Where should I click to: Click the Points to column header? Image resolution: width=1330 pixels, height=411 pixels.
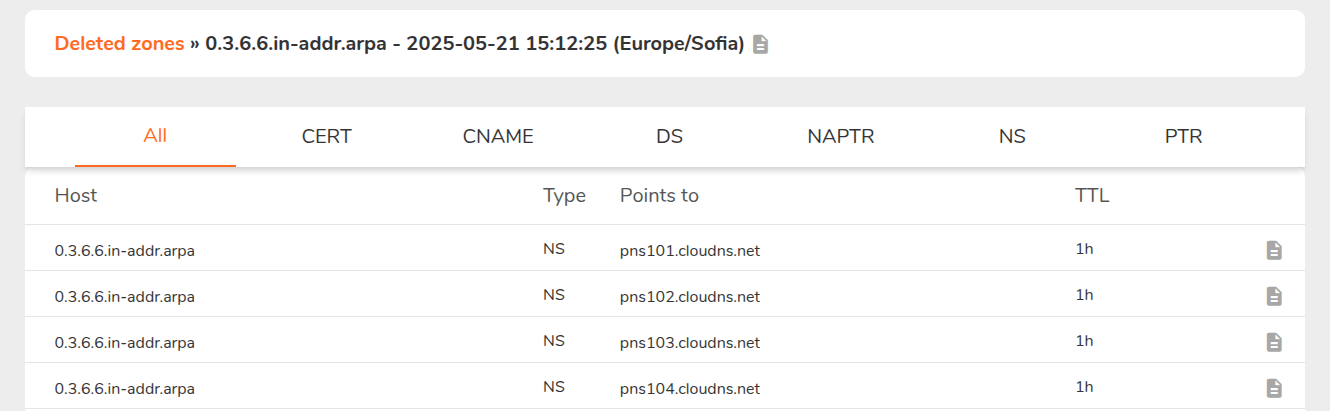pos(659,196)
